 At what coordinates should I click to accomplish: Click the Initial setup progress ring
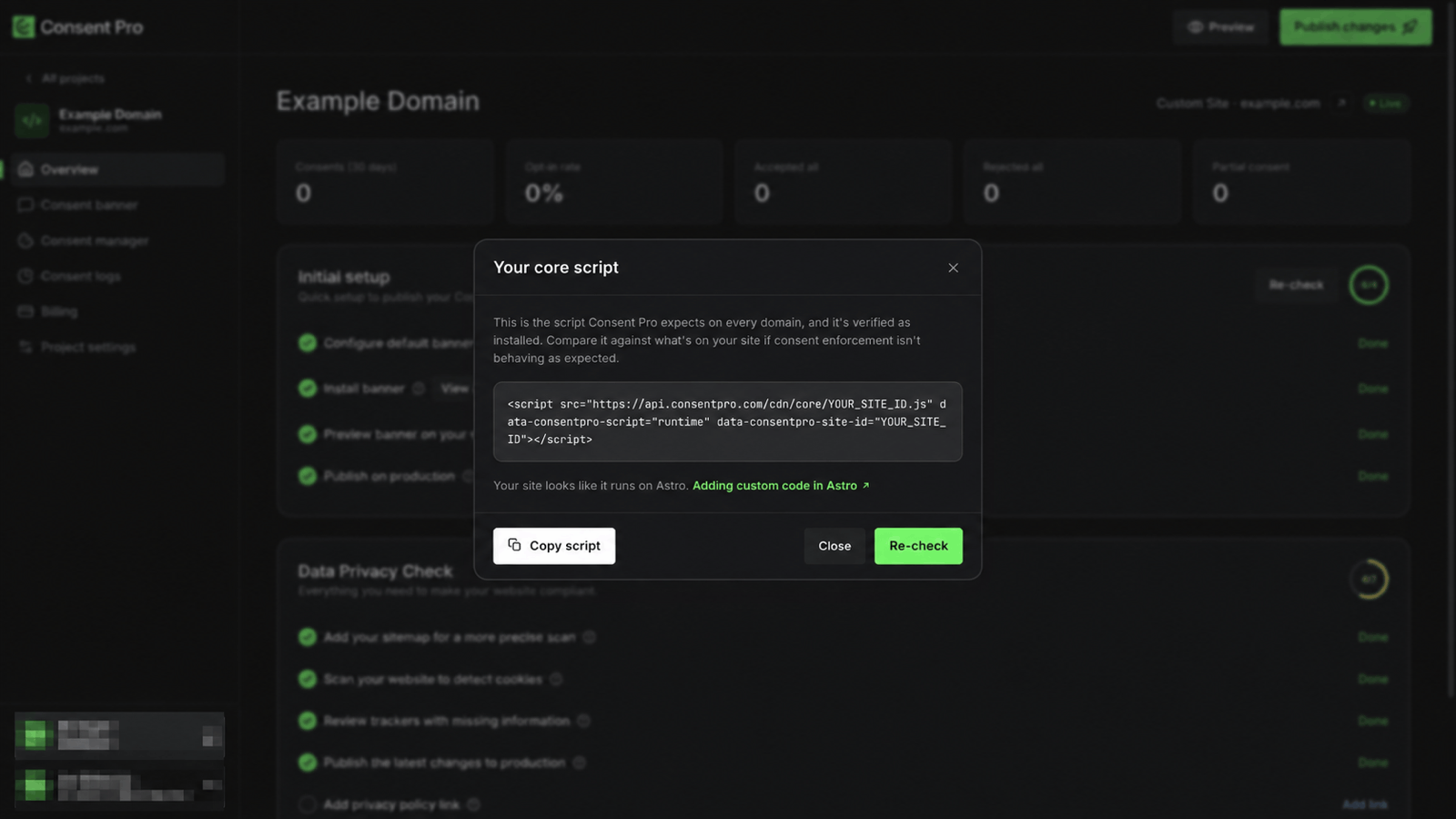pos(1369,285)
